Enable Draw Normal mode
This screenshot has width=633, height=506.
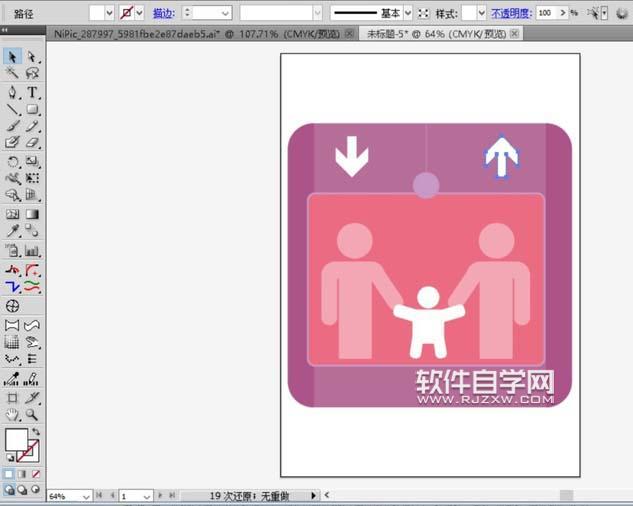pyautogui.click(x=9, y=489)
